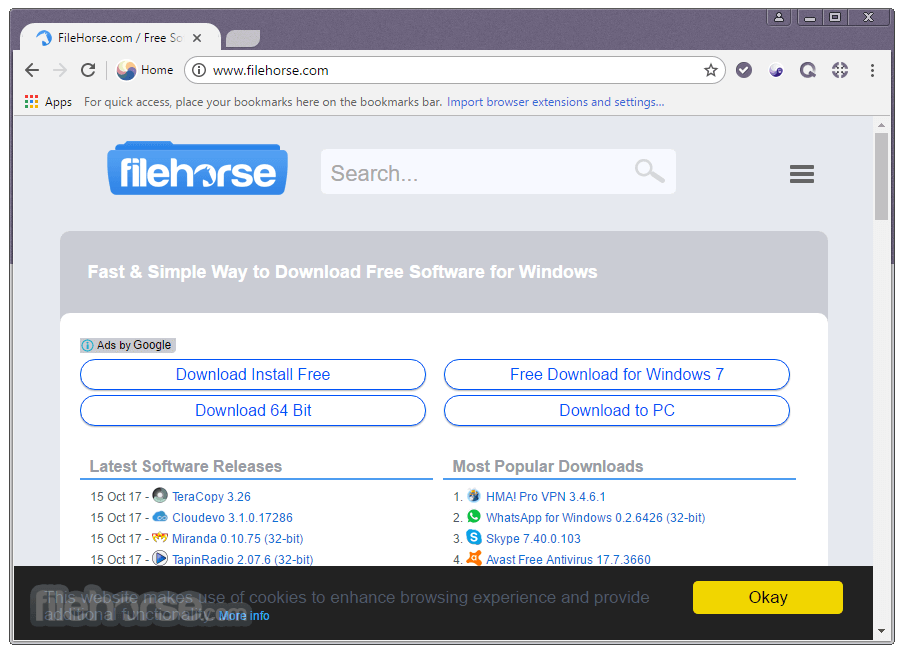
Task: View site information icon in address bar
Action: 199,70
